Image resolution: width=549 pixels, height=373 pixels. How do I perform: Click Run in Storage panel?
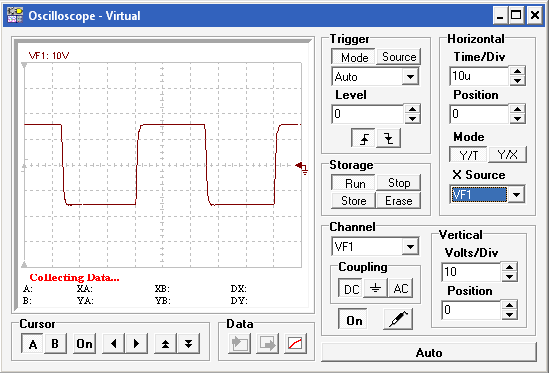(x=354, y=184)
